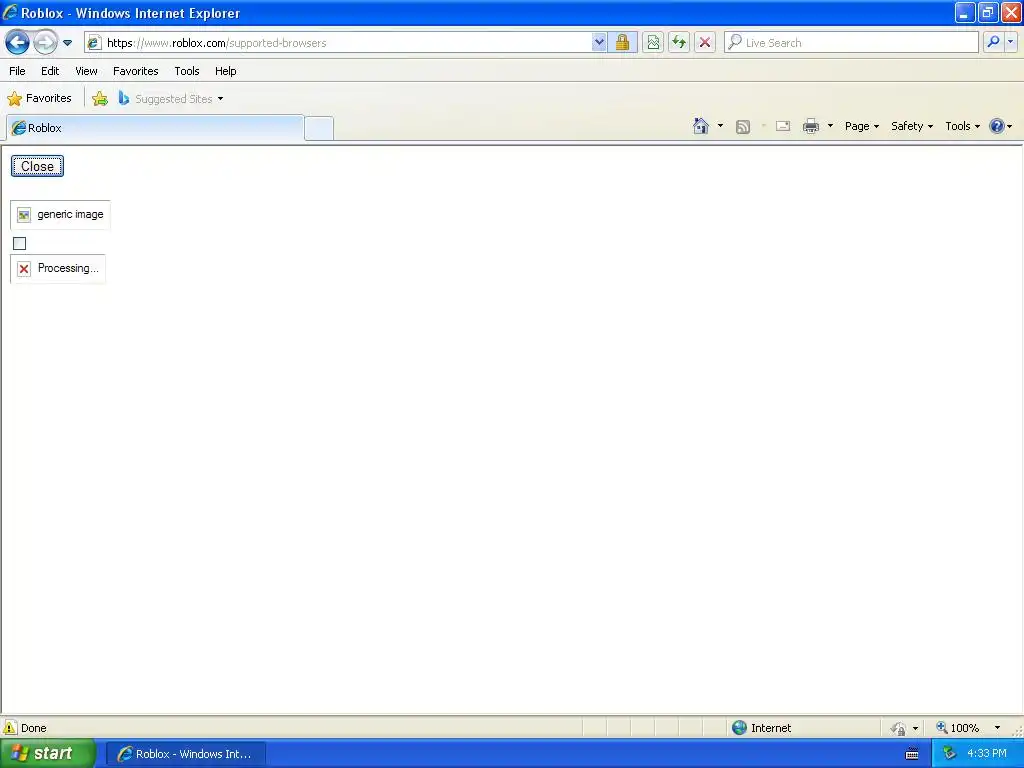Restore down the Internet Explorer window
Screen dimensions: 1024x768
point(987,12)
